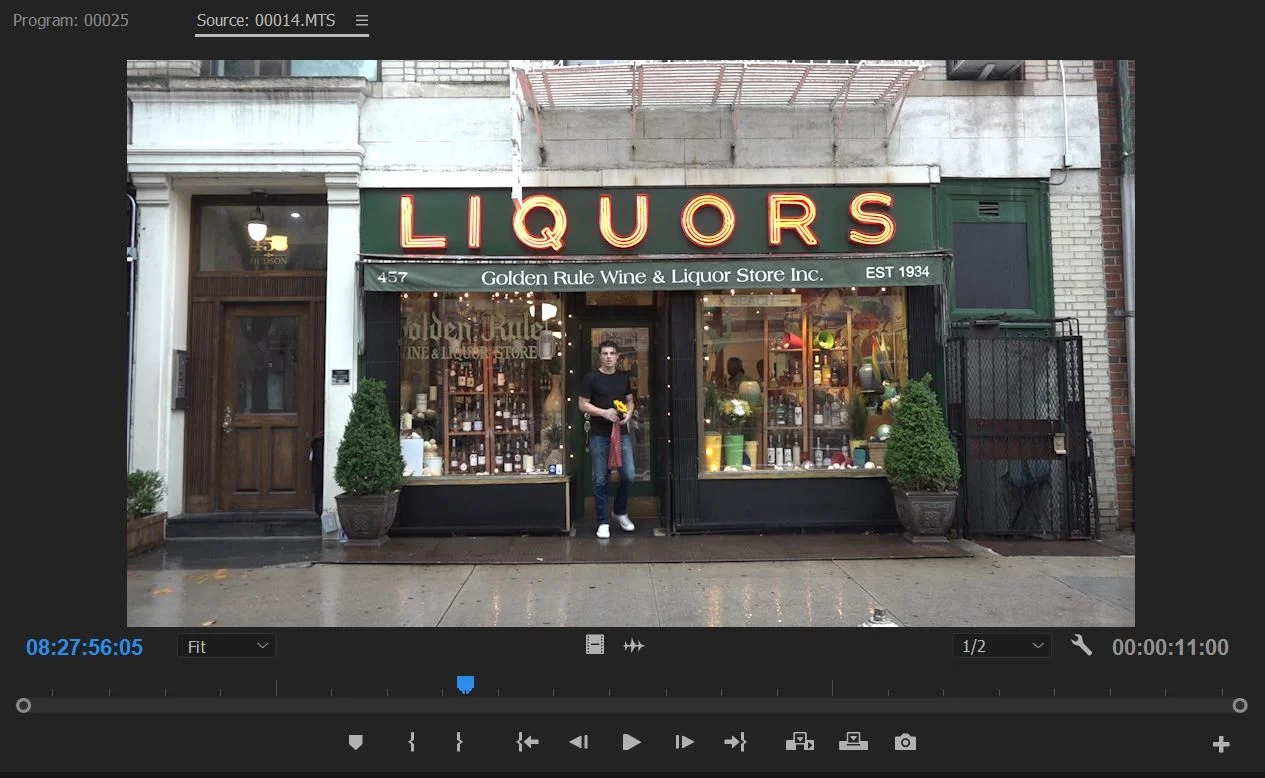Click the Drag Video Only filmstrip icon
Screen dimensions: 1265x778
595,645
